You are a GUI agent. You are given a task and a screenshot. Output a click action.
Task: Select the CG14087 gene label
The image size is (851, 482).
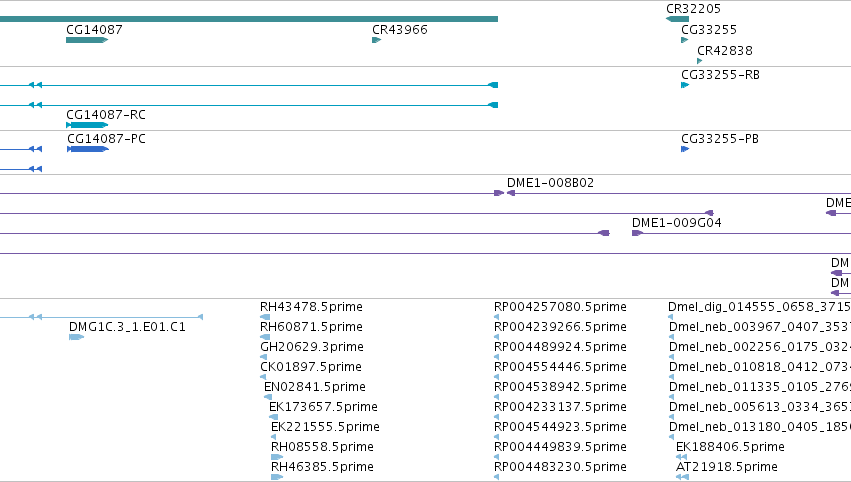(94, 29)
